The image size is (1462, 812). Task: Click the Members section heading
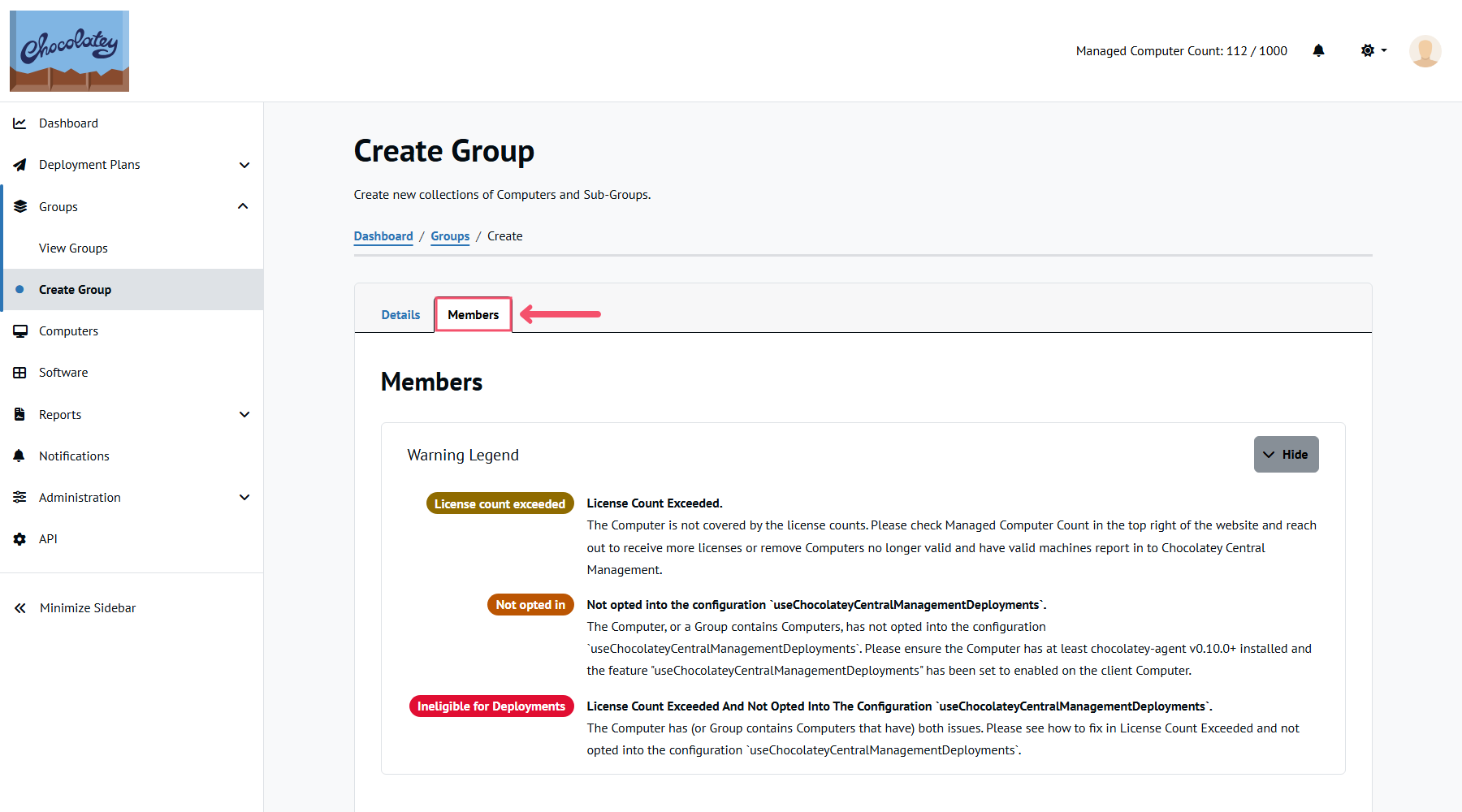click(431, 382)
